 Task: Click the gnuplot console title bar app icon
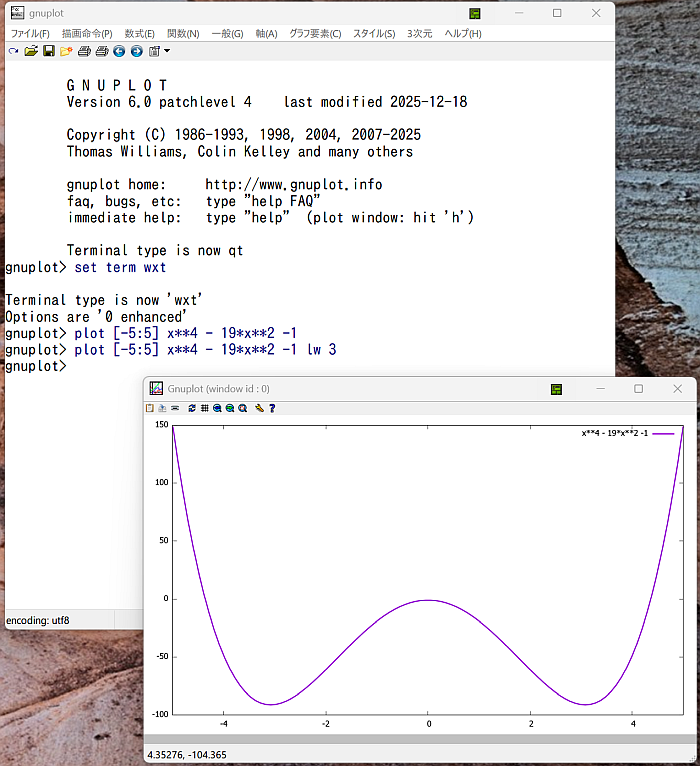(x=18, y=13)
